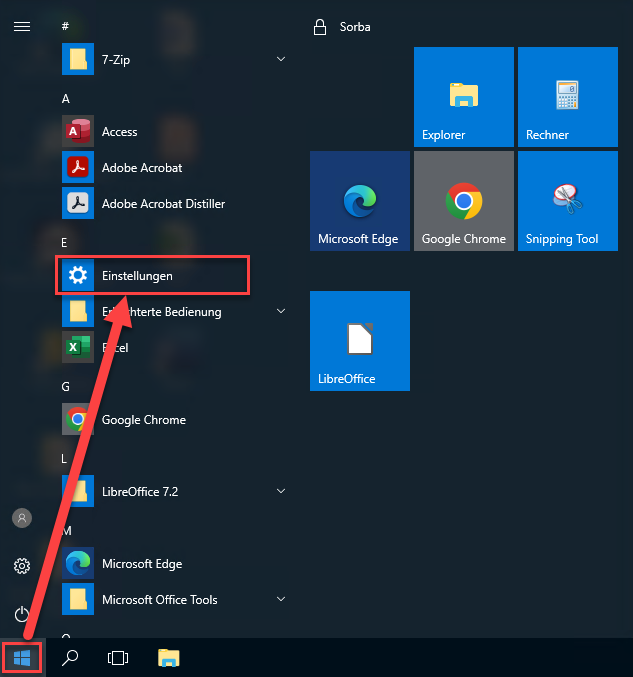
Task: Open Adobe Acrobat from the app list
Action: tap(142, 168)
